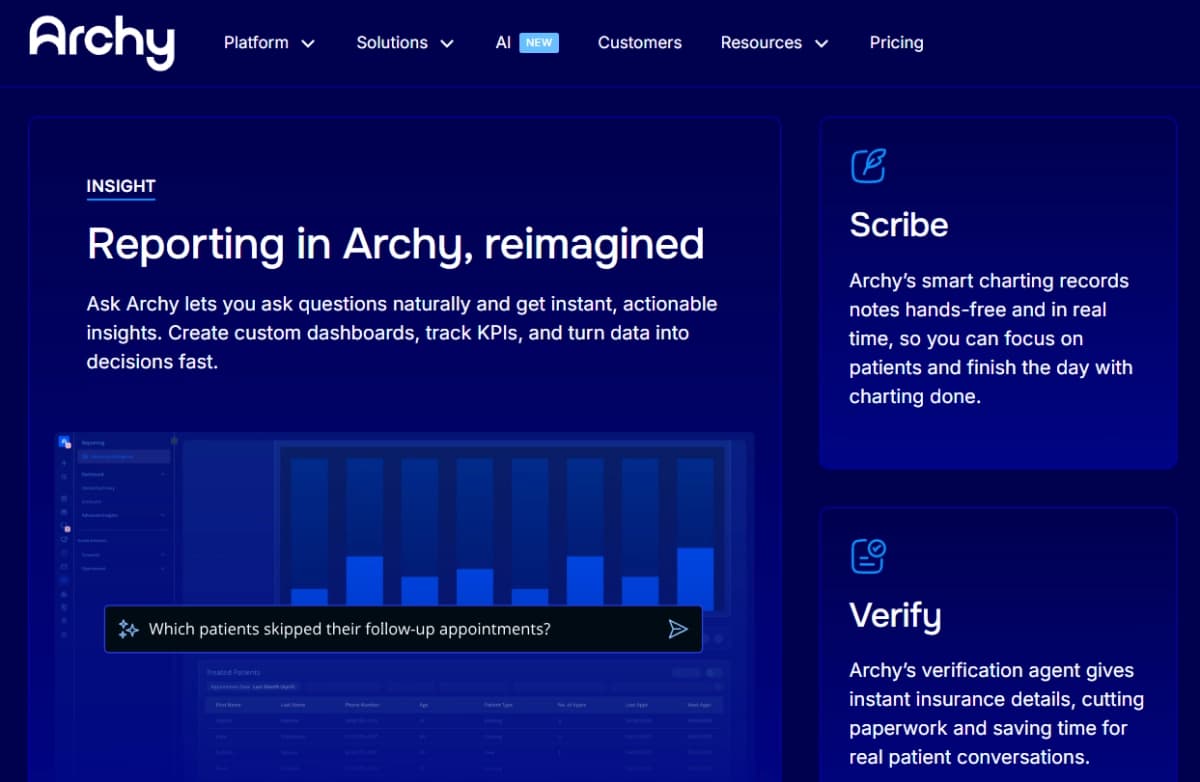Click the NEW badge beside the AI menu
1200x782 pixels.
click(x=539, y=42)
